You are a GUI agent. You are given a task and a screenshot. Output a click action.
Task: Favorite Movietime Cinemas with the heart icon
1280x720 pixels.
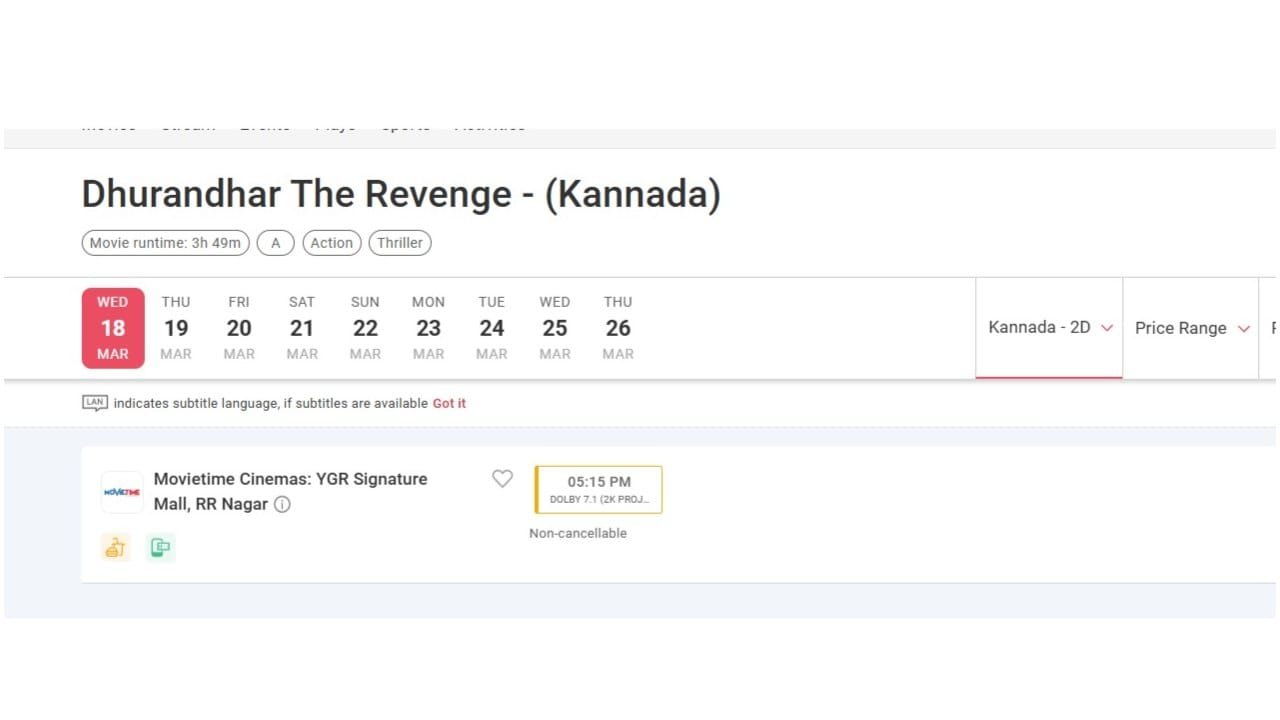502,479
